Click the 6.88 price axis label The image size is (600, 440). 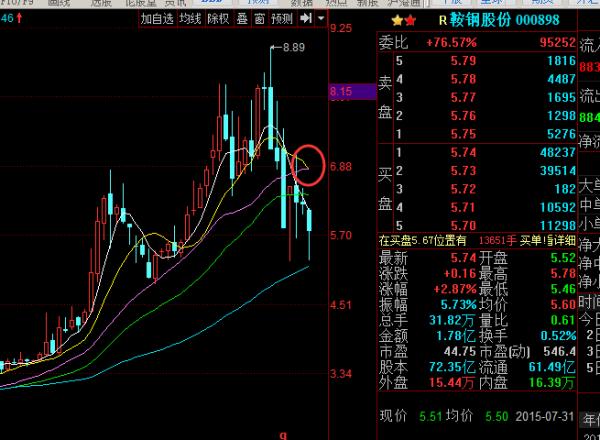341,167
